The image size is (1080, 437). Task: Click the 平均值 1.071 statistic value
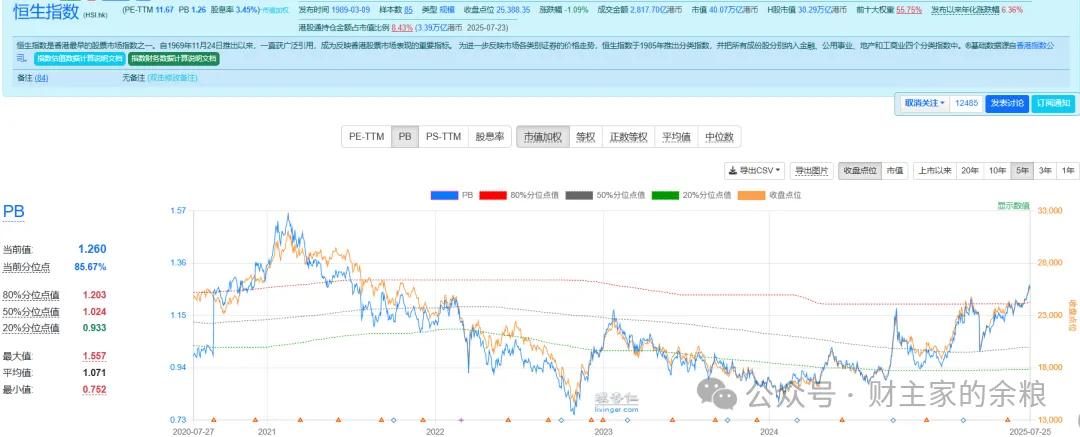[x=94, y=373]
